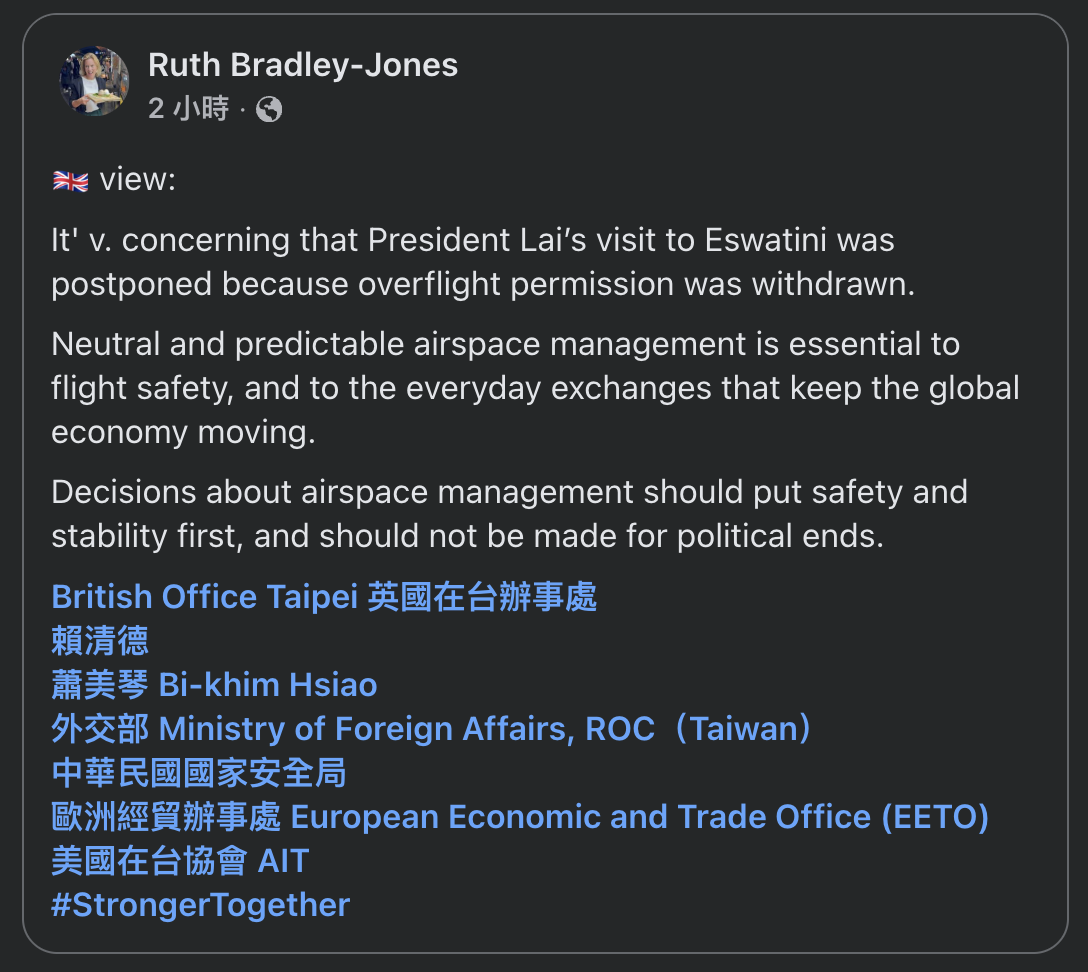Viewport: 1088px width, 972px height.
Task: Visit the 美國在台協會 AIT page
Action: click(x=180, y=861)
